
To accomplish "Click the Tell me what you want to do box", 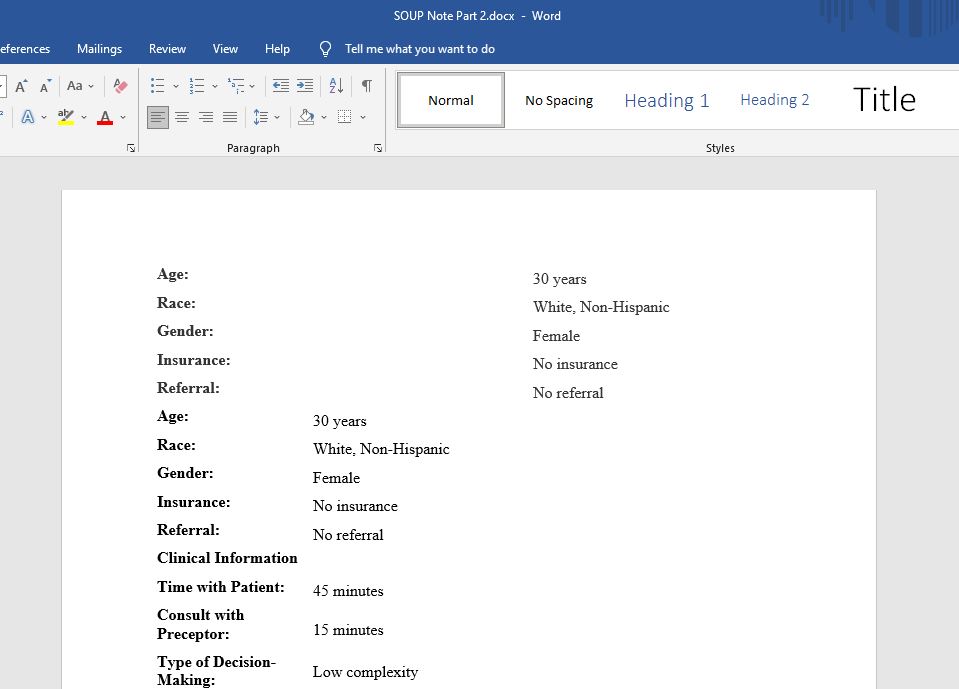I will (x=420, y=49).
